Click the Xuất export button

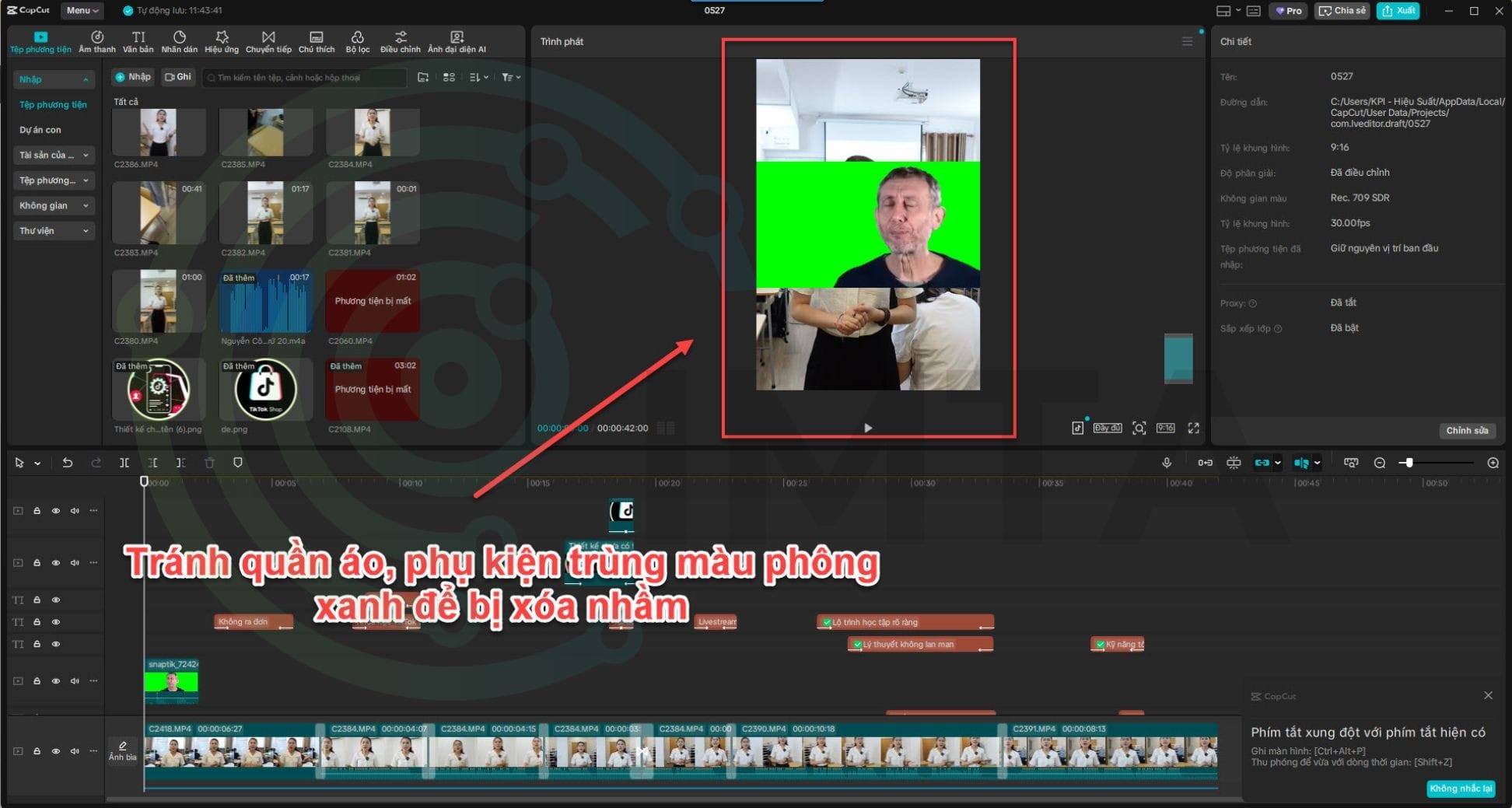tap(1398, 11)
